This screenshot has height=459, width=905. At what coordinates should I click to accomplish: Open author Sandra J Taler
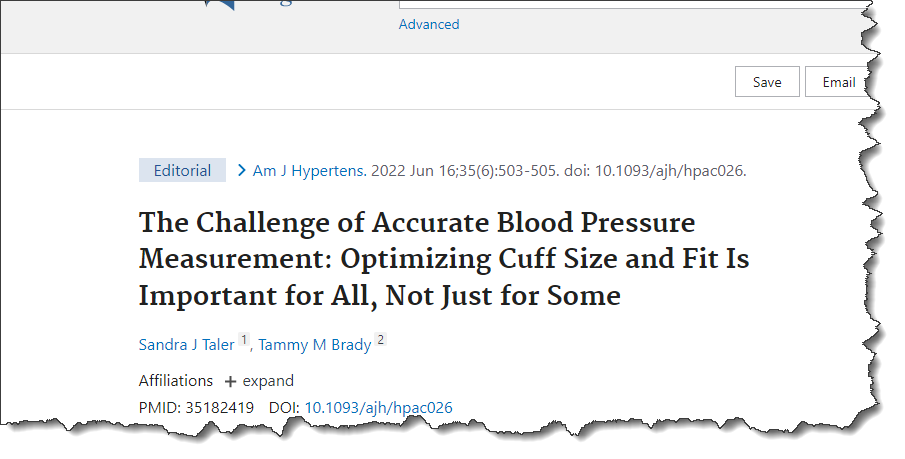tap(186, 344)
